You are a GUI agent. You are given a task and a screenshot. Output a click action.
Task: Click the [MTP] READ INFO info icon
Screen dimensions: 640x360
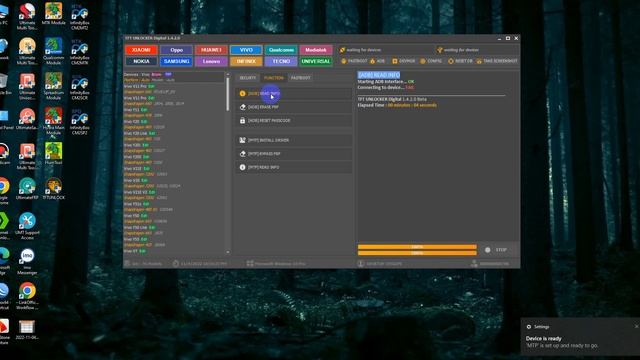[242, 167]
